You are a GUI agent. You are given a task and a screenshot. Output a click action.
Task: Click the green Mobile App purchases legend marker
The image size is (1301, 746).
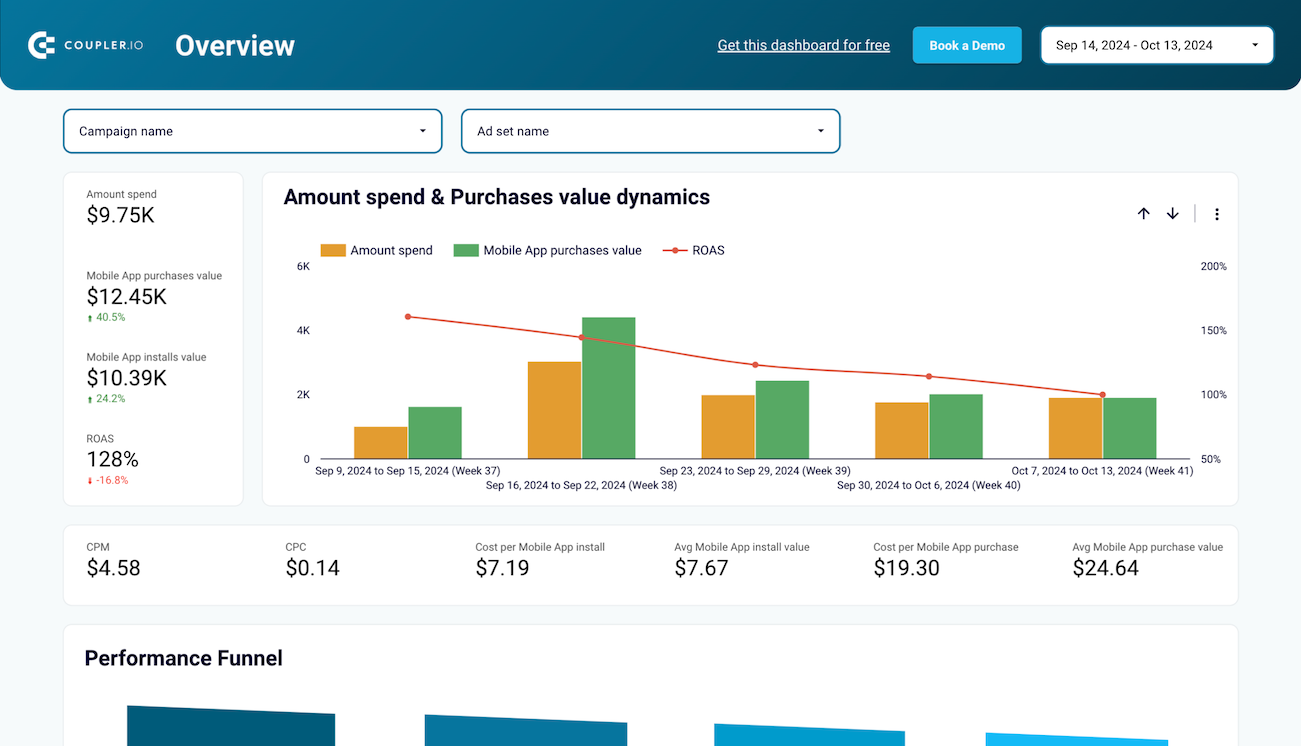click(x=465, y=250)
